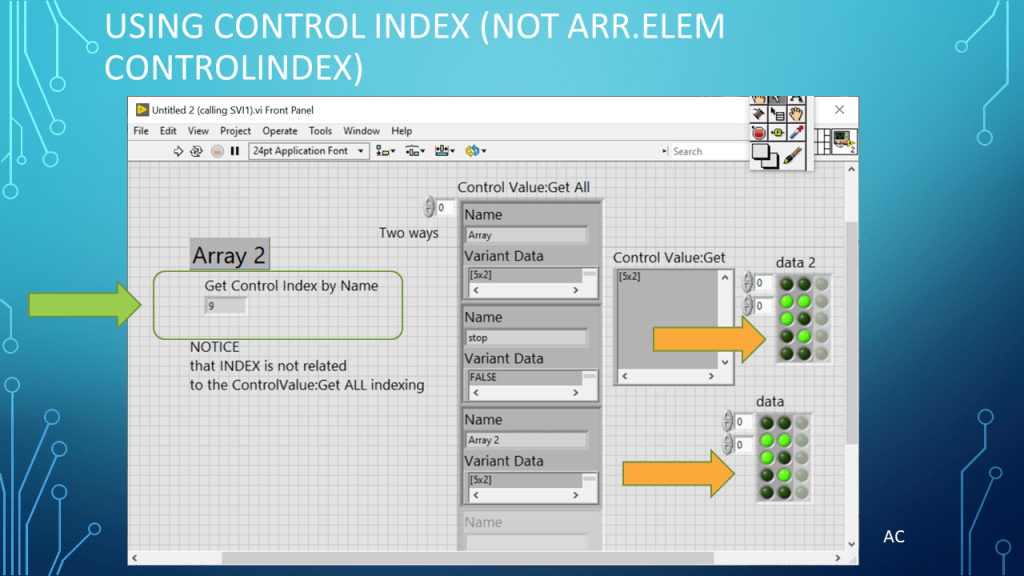The image size is (1024, 576).
Task: Click the Pause button in the toolbar
Action: coord(235,151)
